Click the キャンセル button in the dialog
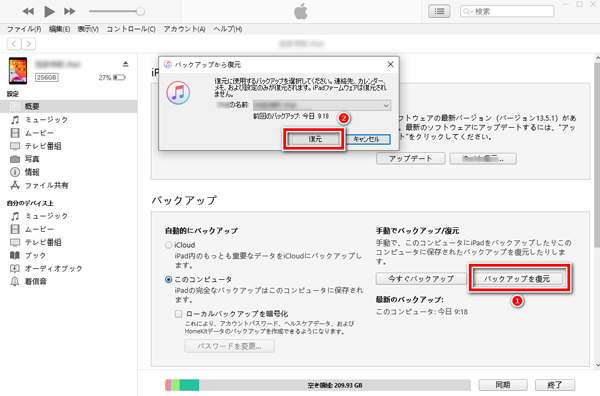The width and height of the screenshot is (600, 396). click(367, 139)
